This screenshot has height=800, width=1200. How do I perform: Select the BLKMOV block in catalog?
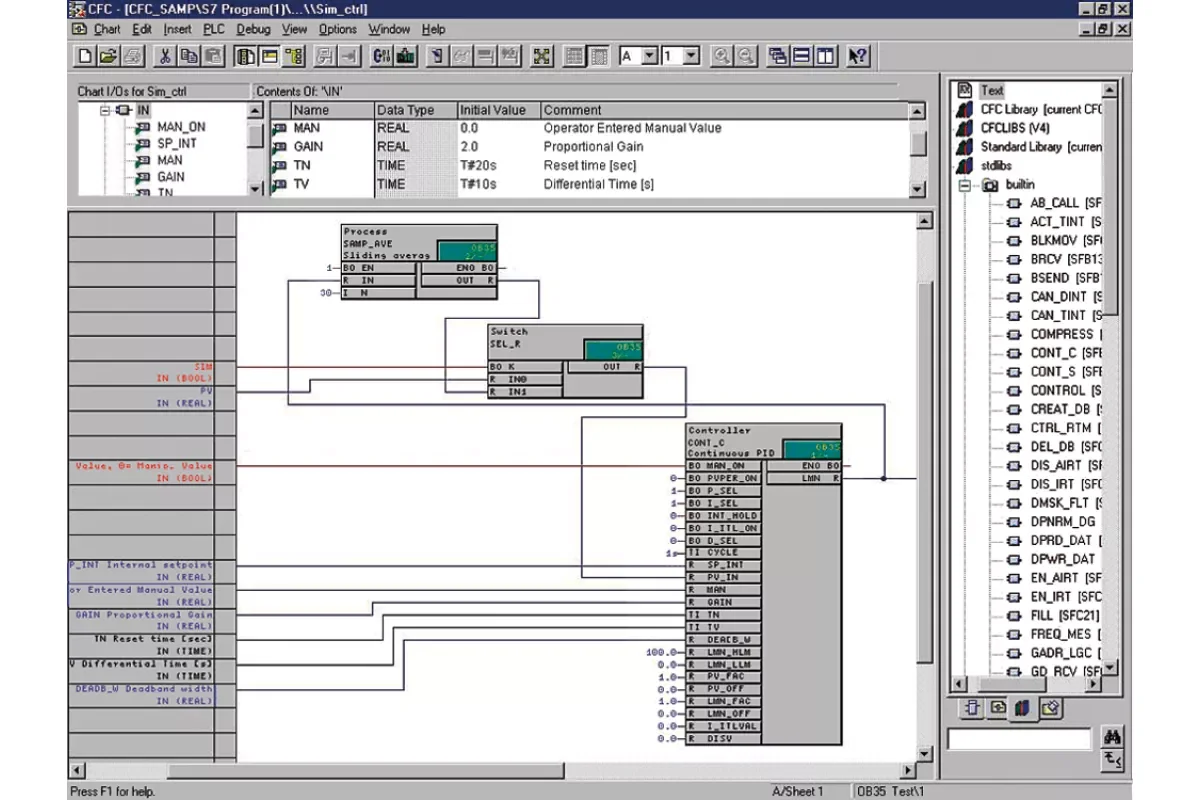pyautogui.click(x=1066, y=240)
